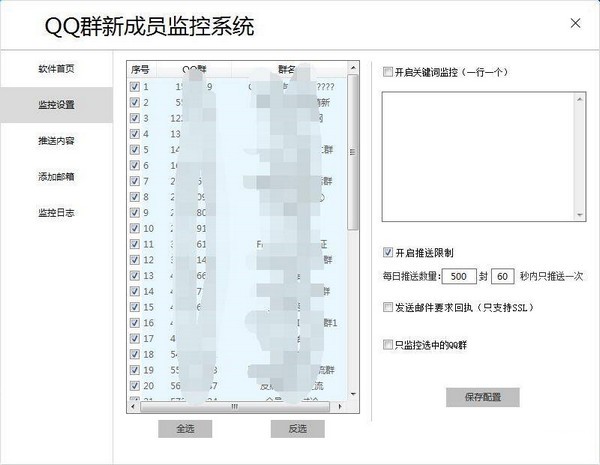The height and width of the screenshot is (465, 600).
Task: Toggle the checkbox for row 16
Action: pyautogui.click(x=135, y=323)
